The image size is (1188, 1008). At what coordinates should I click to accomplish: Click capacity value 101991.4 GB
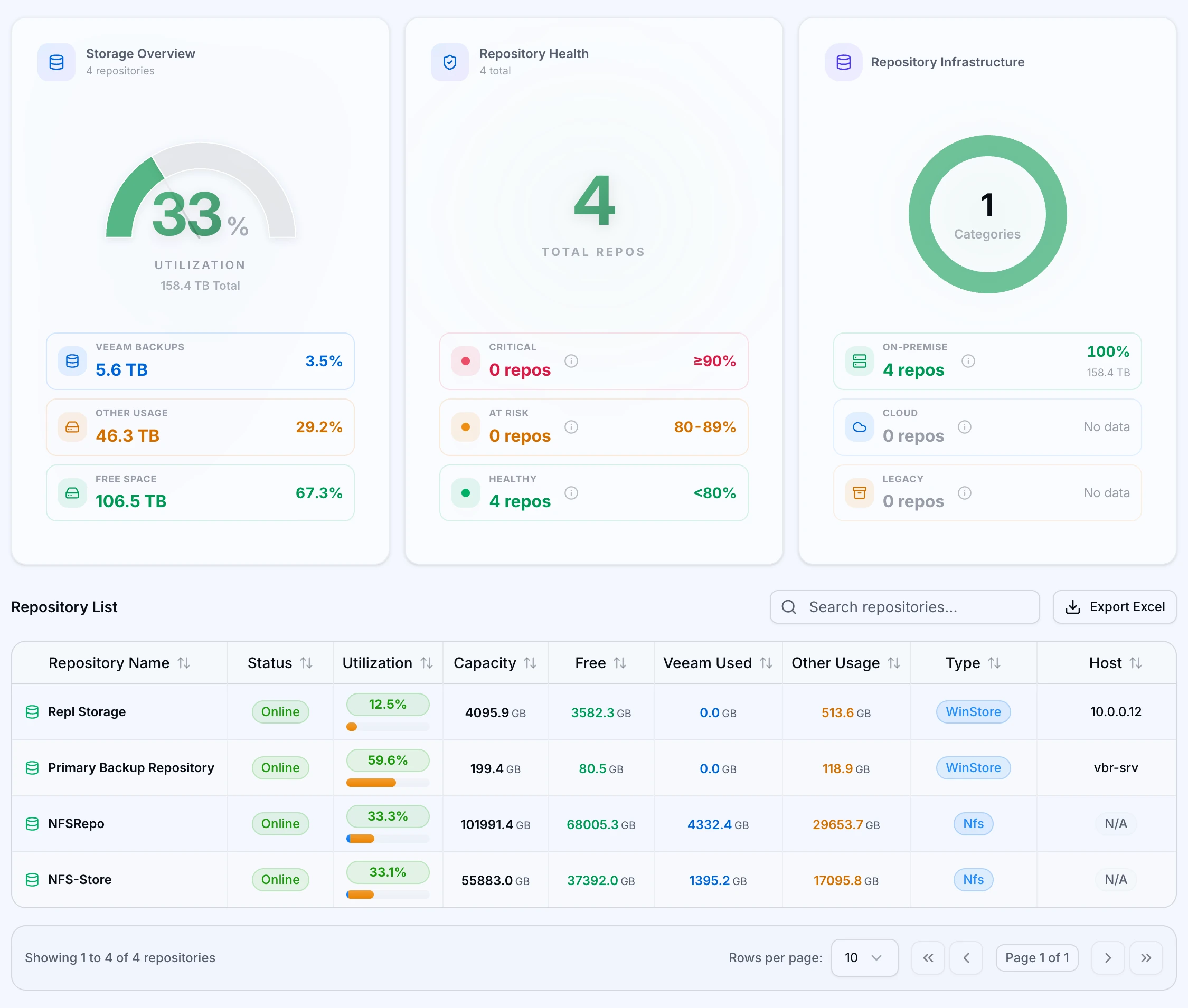coord(495,824)
